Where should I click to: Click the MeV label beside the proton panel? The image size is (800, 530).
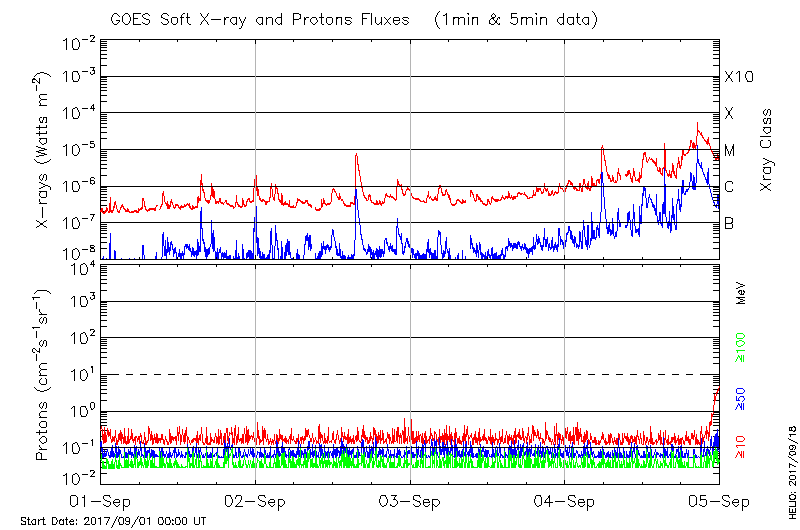(x=741, y=294)
